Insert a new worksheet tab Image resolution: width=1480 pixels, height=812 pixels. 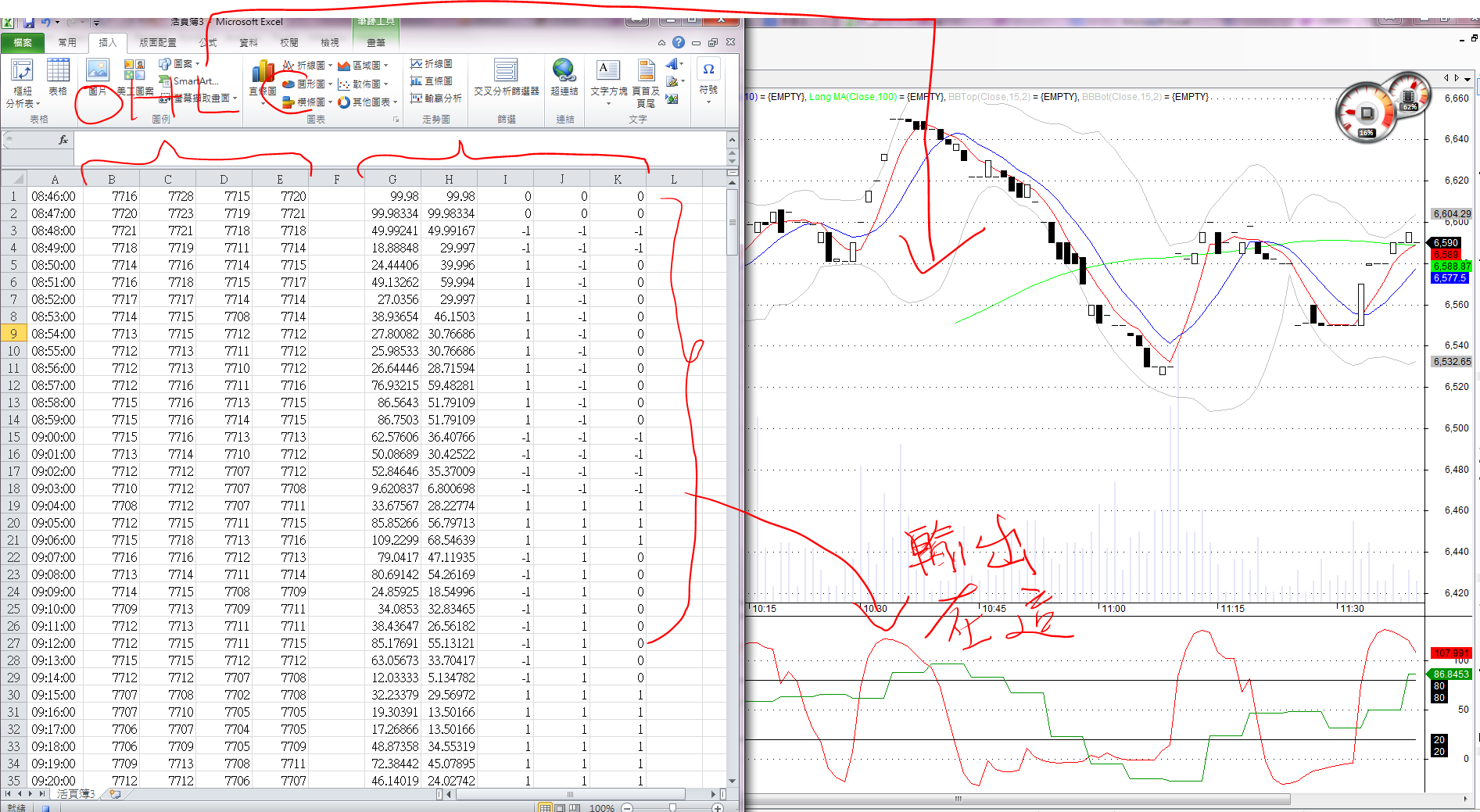coord(115,794)
